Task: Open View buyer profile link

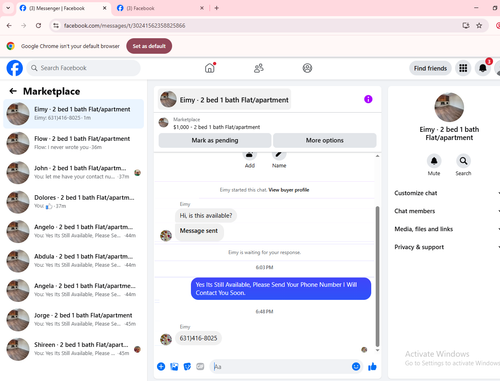Action: tap(289, 190)
